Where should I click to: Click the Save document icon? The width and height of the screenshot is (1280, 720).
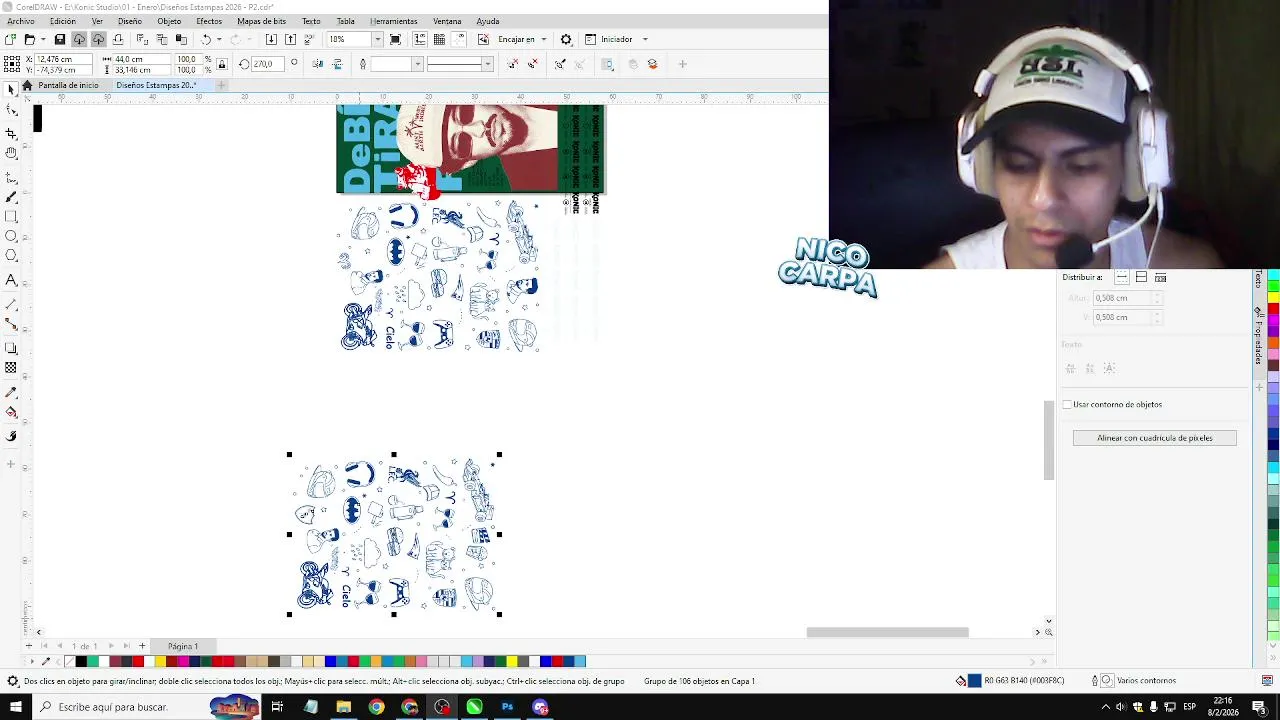pos(60,39)
